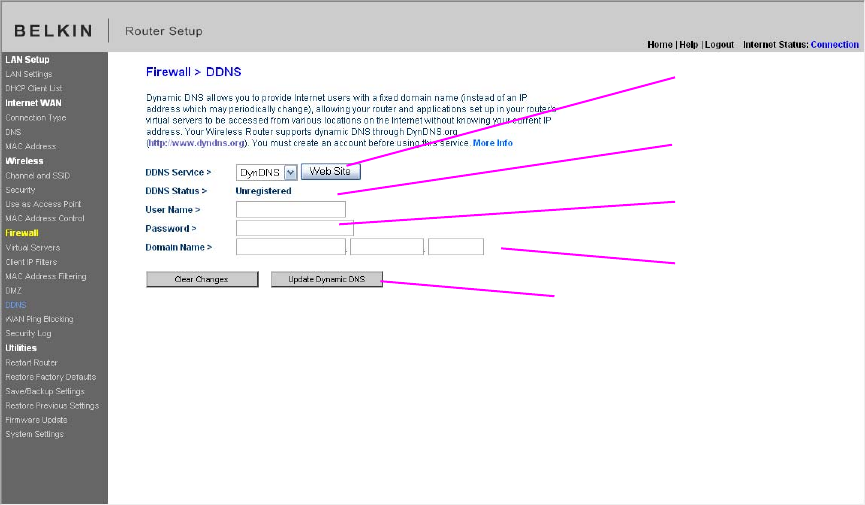This screenshot has height=505, width=865.
Task: Select Restart Router in Utilities
Action: [31, 363]
